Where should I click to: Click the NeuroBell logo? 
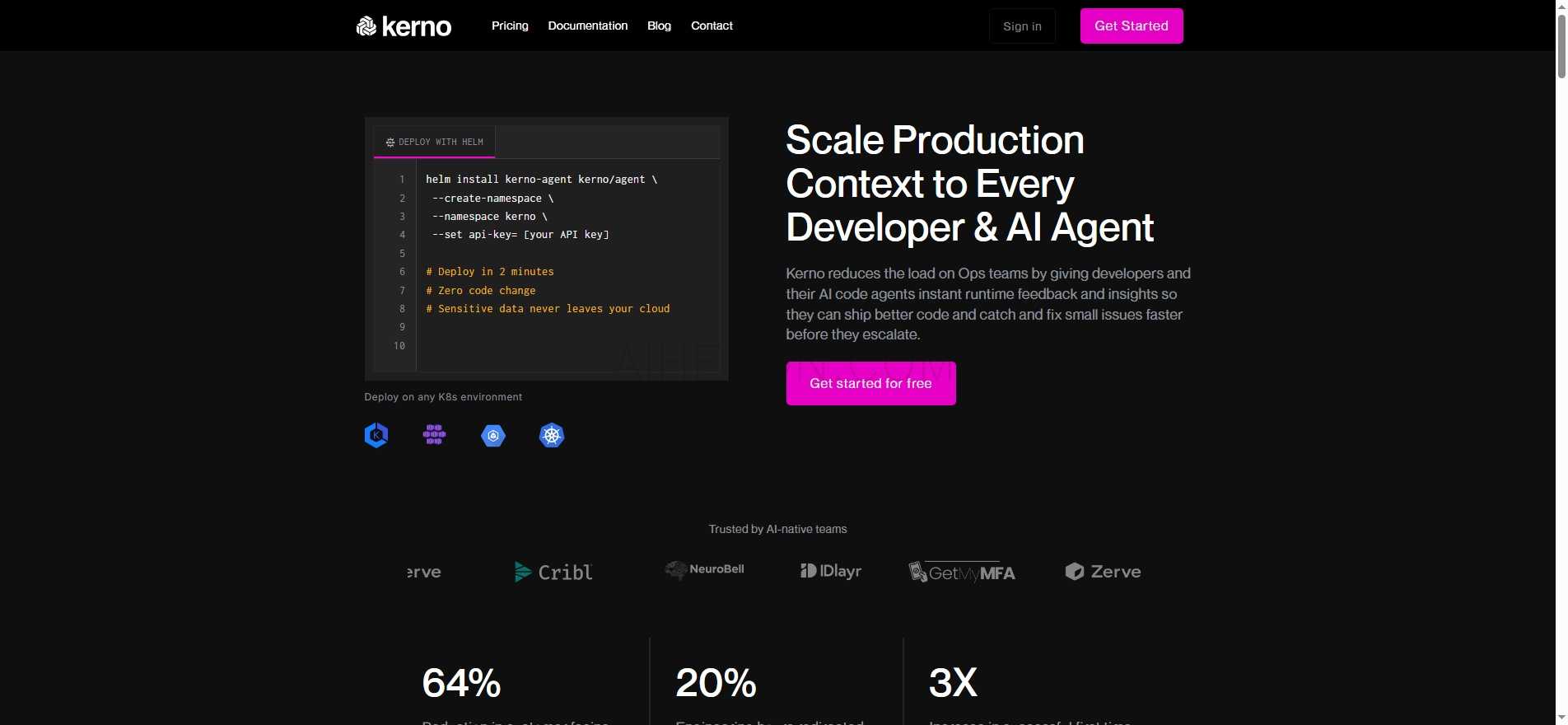point(705,570)
